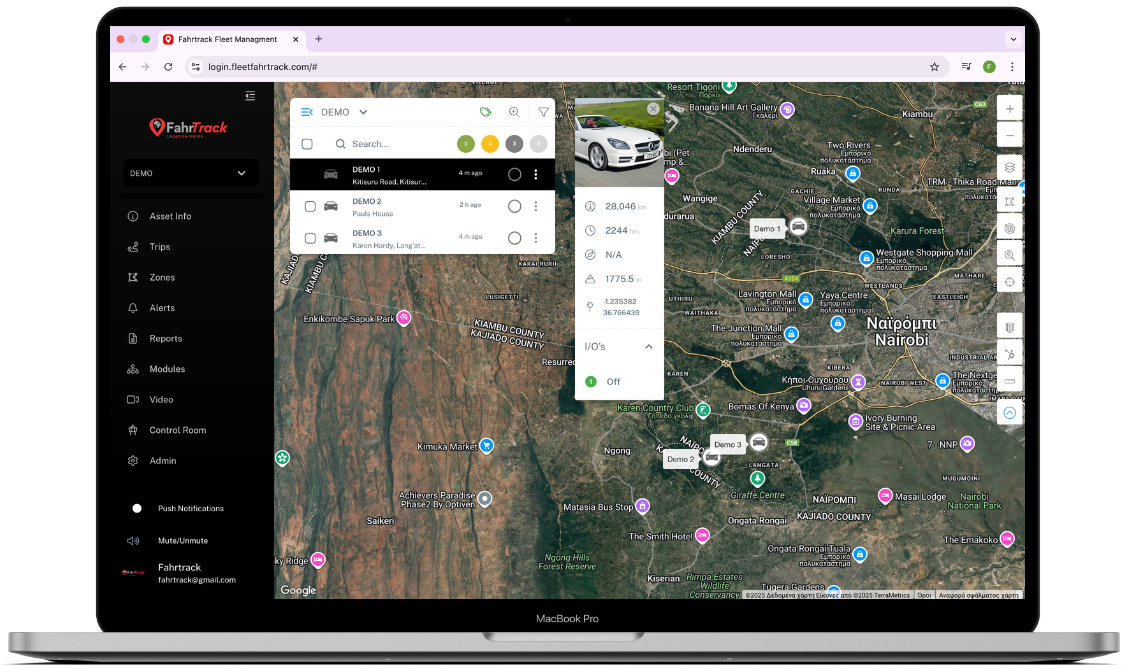This screenshot has height=667, width=1127.
Task: Collapse map tools with circled chevron
Action: (x=1010, y=413)
